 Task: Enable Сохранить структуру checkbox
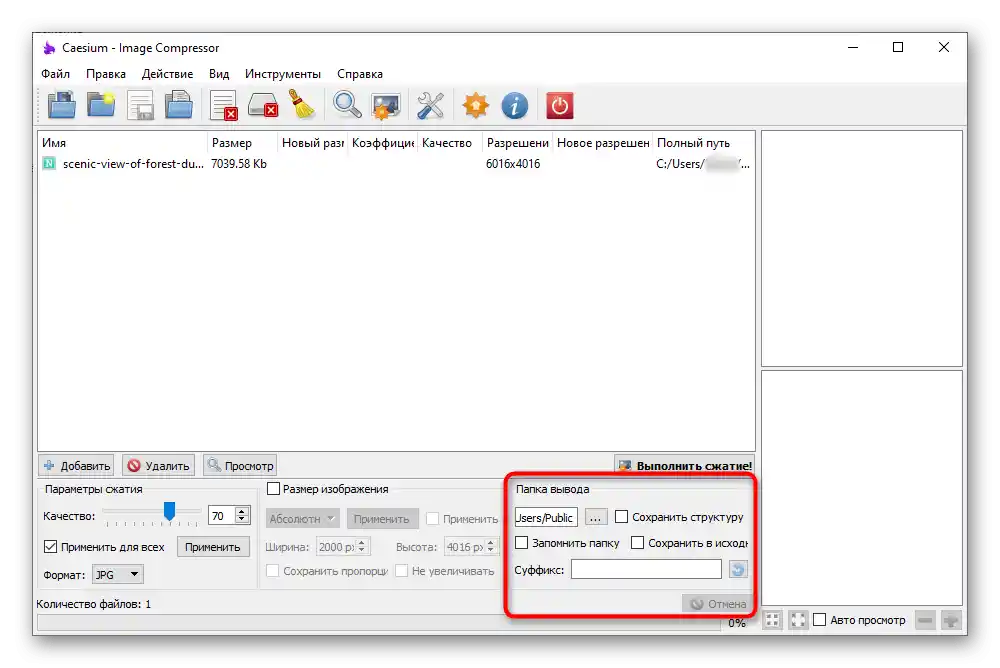coord(621,517)
